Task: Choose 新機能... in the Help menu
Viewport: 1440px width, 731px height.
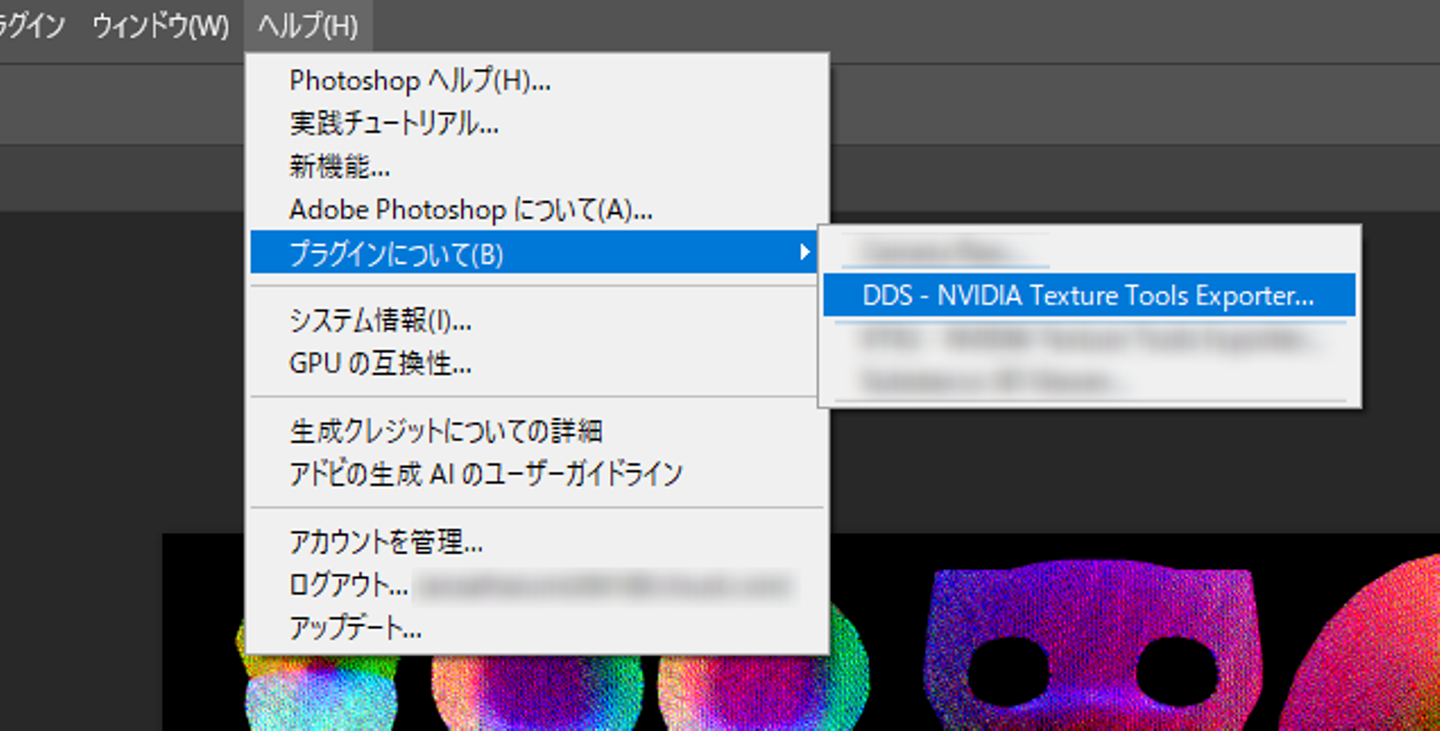Action: click(539, 167)
